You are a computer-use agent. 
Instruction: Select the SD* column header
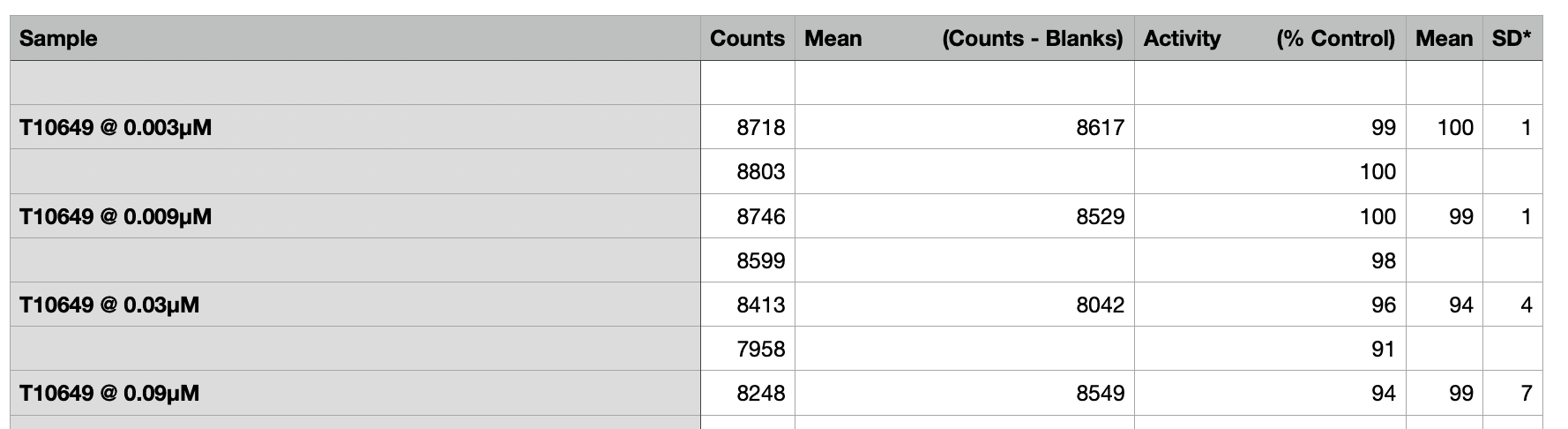click(1512, 38)
